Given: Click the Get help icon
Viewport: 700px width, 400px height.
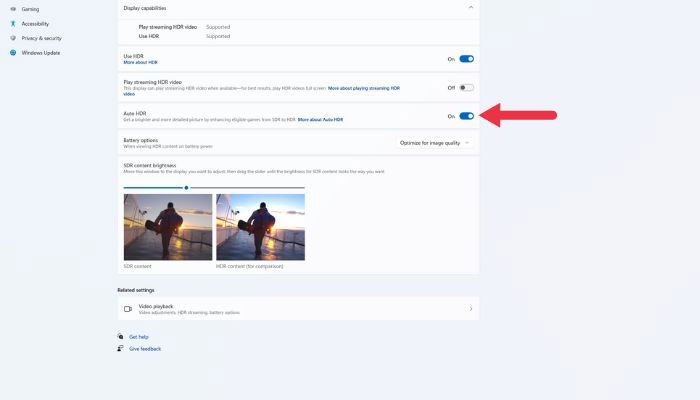Looking at the screenshot, I should point(121,336).
